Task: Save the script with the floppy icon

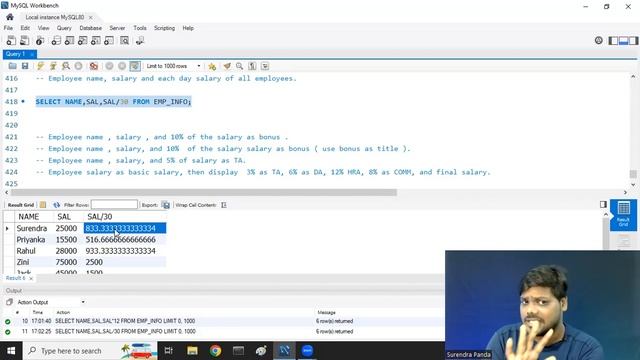Action: 25,66
